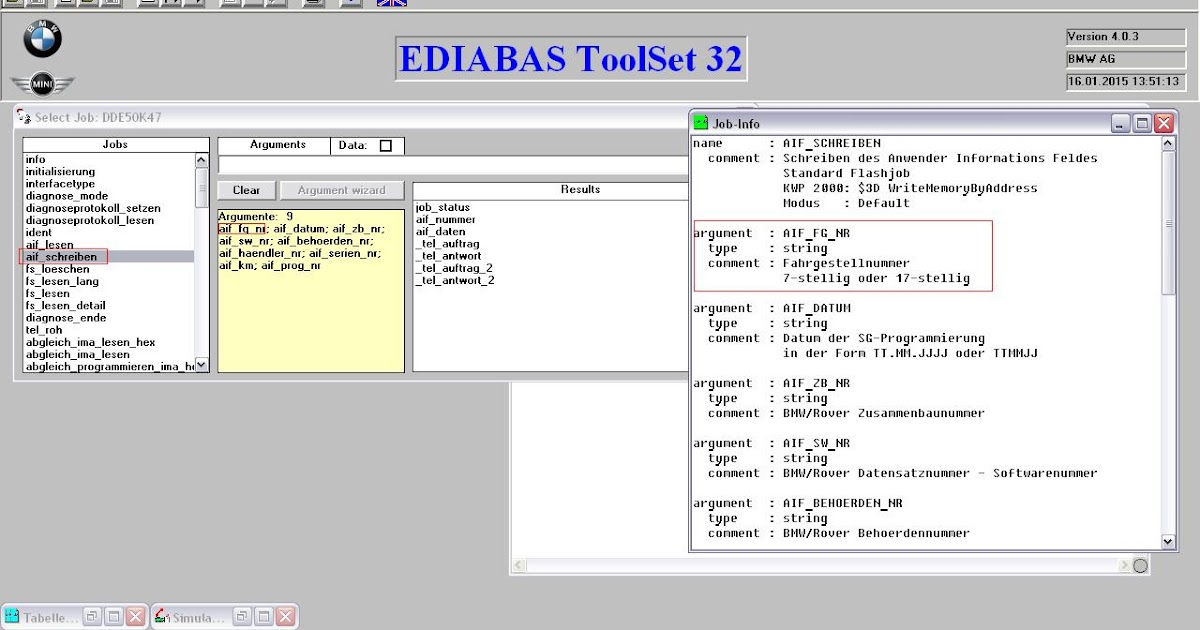Click the round button beside horizontal scrollbar
This screenshot has width=1200, height=630.
(1140, 566)
